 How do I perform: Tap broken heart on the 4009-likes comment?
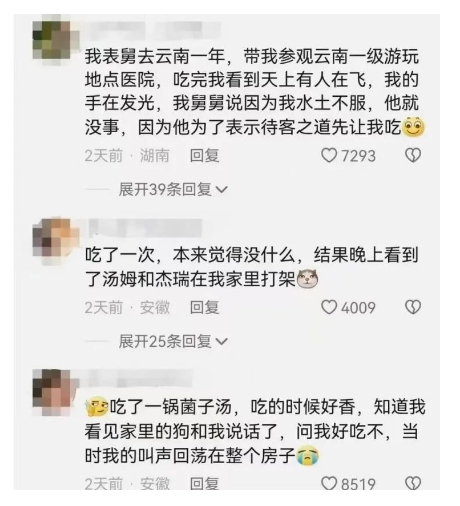pyautogui.click(x=413, y=307)
